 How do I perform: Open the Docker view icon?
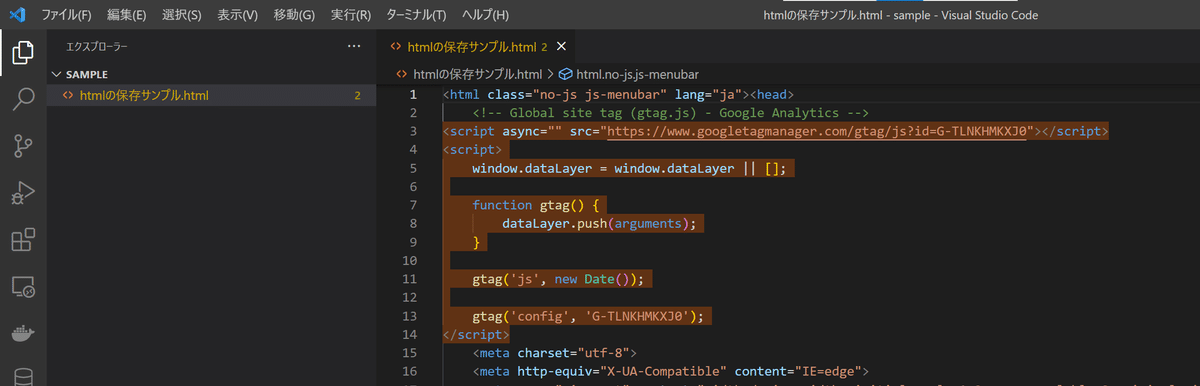coord(23,333)
